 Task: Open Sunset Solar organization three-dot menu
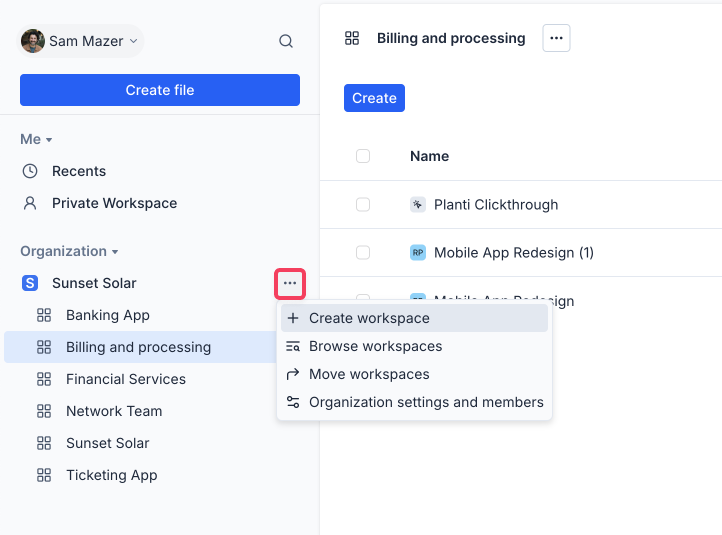(289, 283)
